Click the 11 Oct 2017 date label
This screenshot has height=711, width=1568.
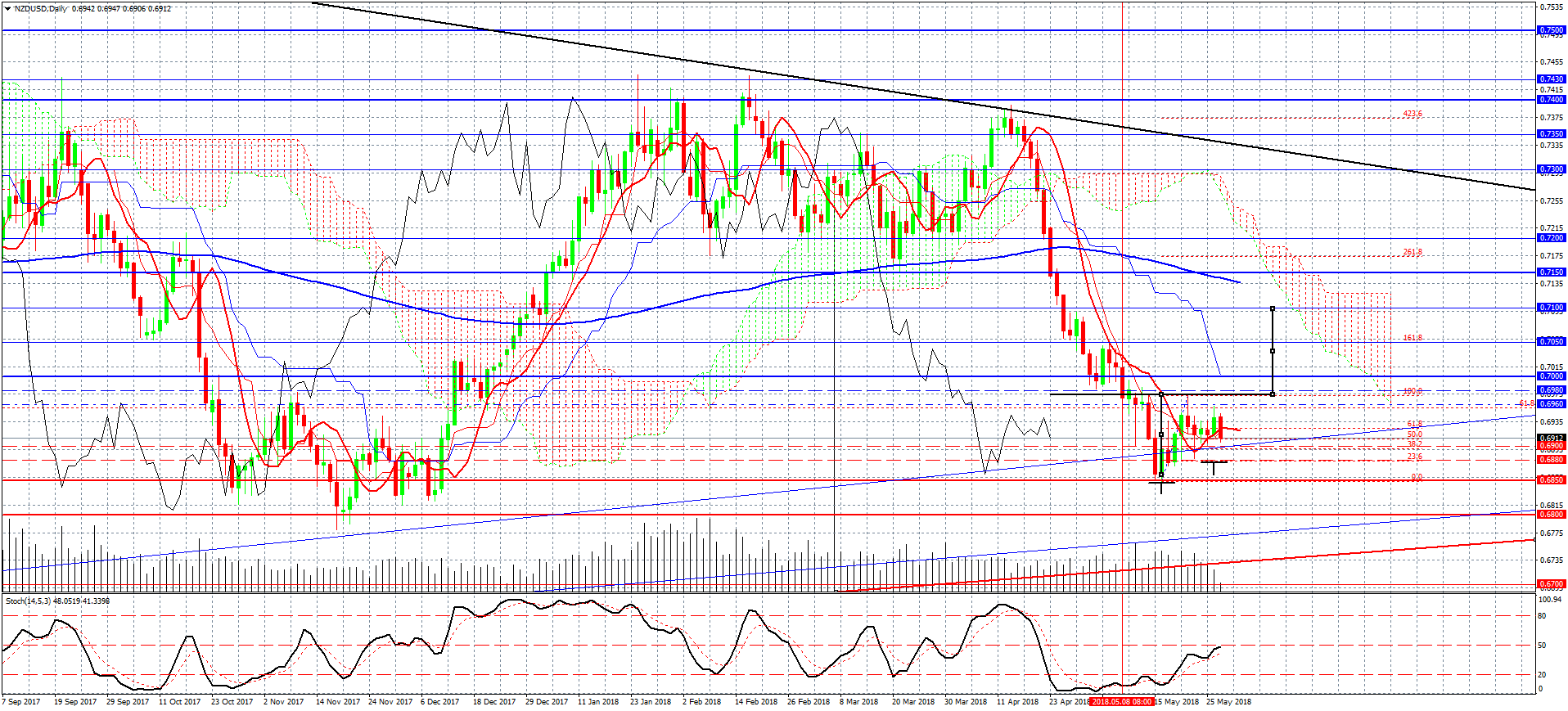tap(180, 701)
